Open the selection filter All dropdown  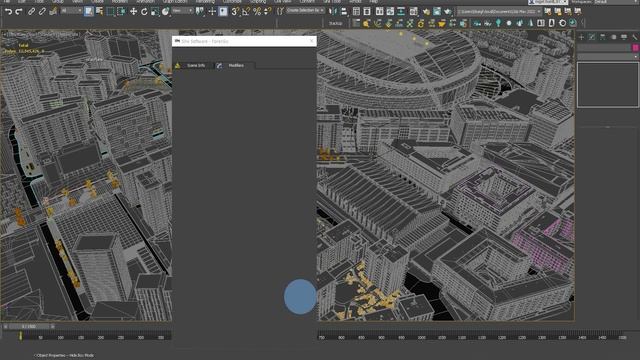(x=71, y=11)
